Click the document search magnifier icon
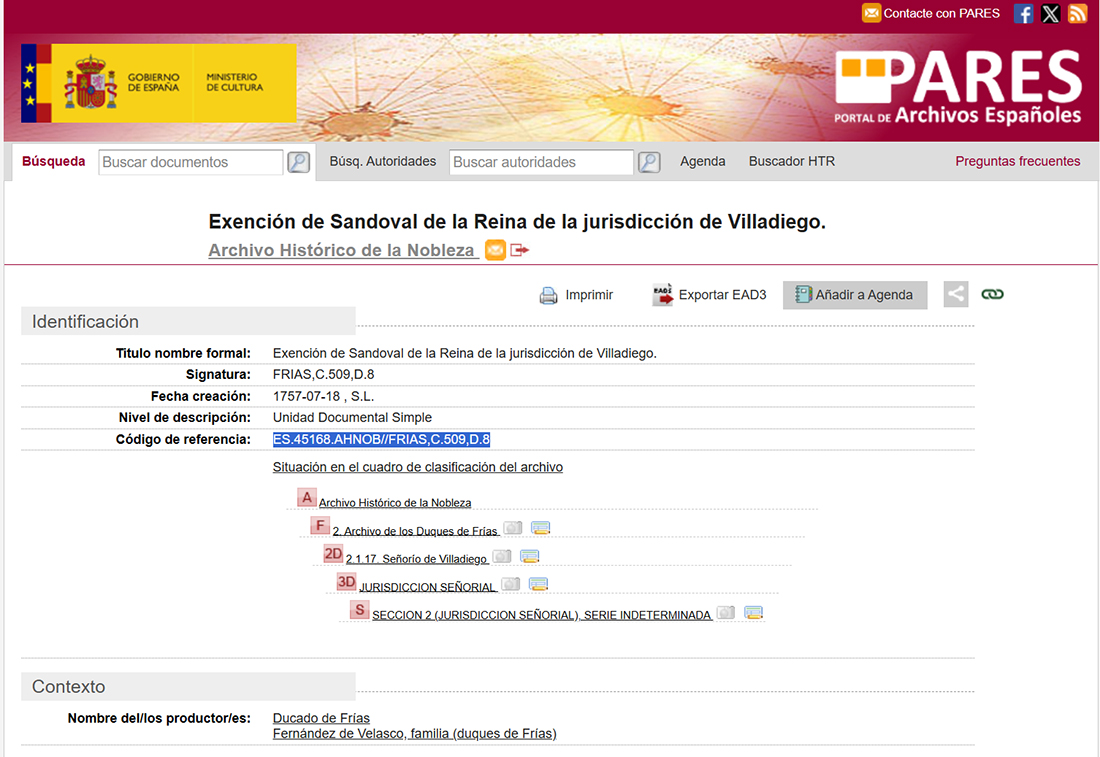Image resolution: width=1100 pixels, height=757 pixels. pyautogui.click(x=298, y=162)
